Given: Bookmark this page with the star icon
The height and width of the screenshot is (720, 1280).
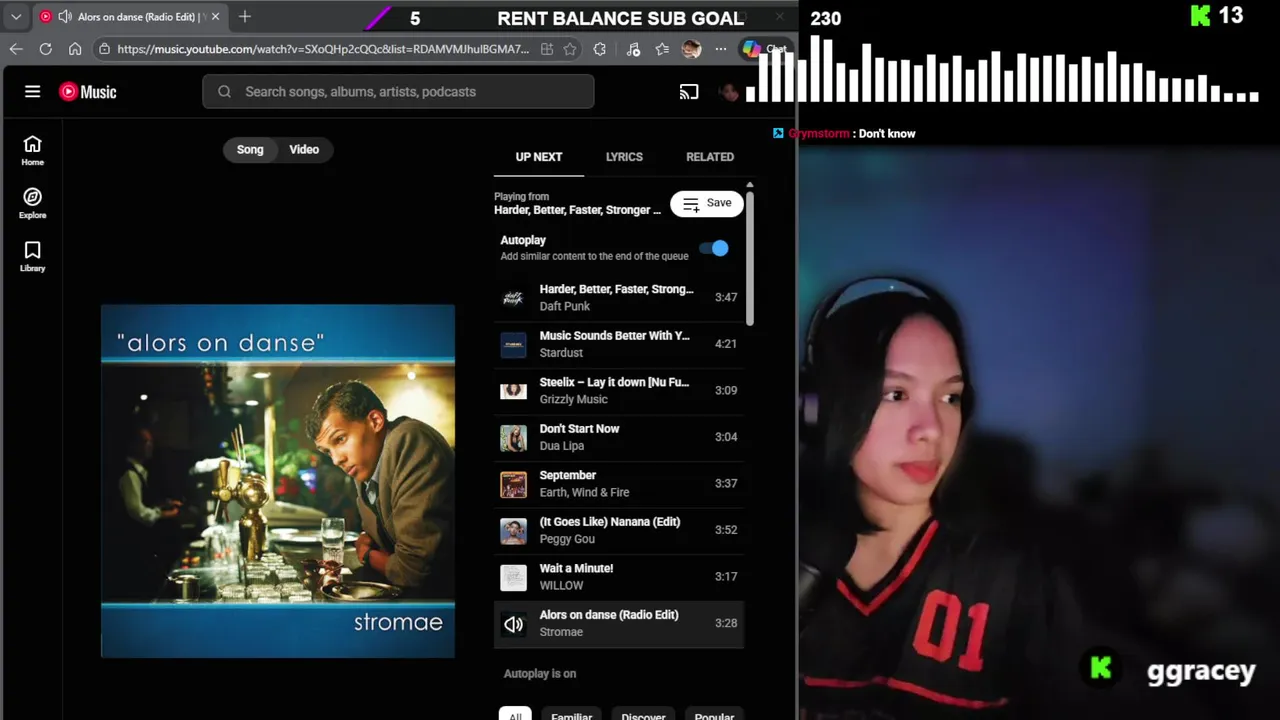Looking at the screenshot, I should 570,49.
